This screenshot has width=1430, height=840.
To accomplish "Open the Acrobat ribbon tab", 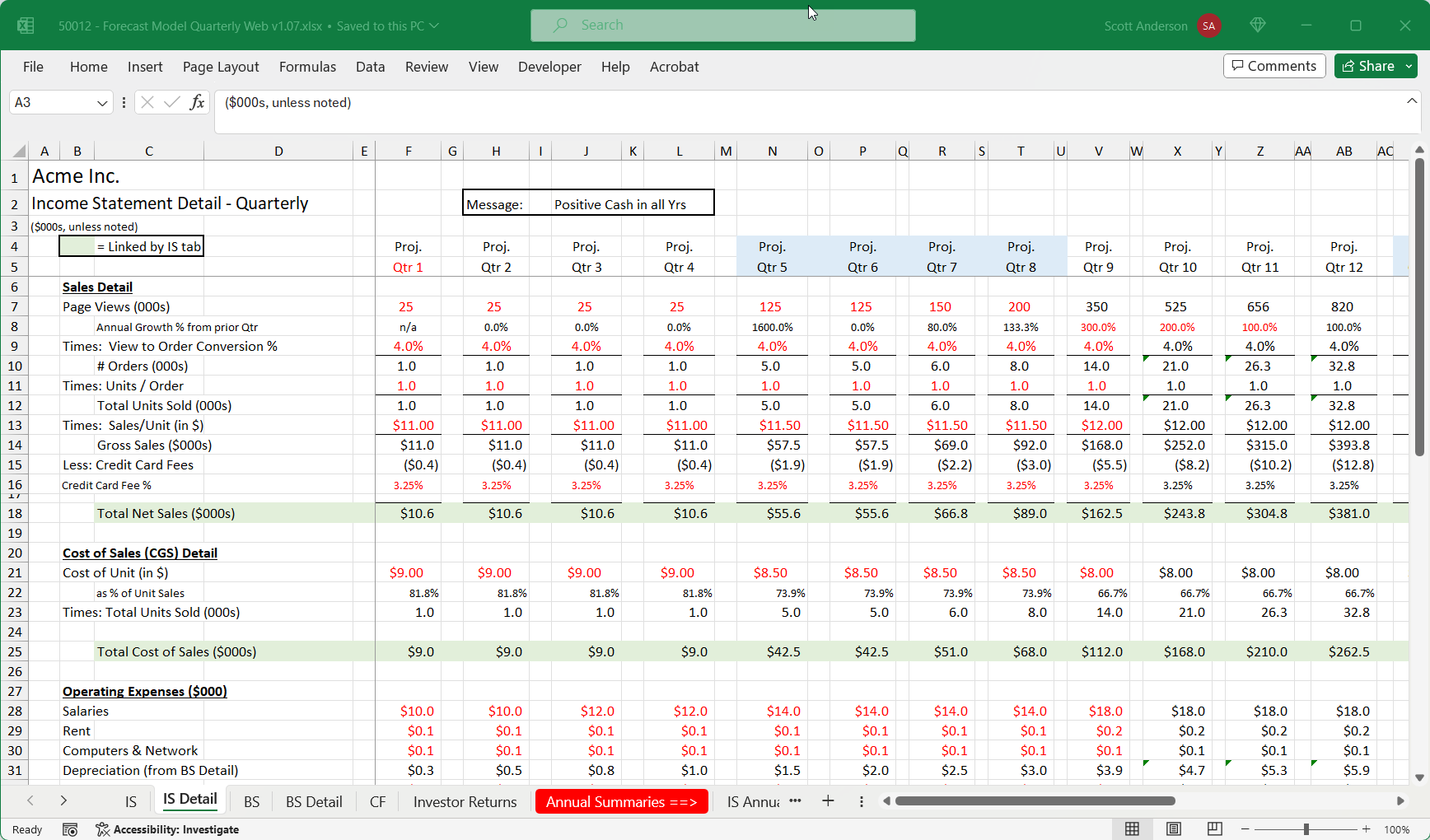I will (674, 67).
